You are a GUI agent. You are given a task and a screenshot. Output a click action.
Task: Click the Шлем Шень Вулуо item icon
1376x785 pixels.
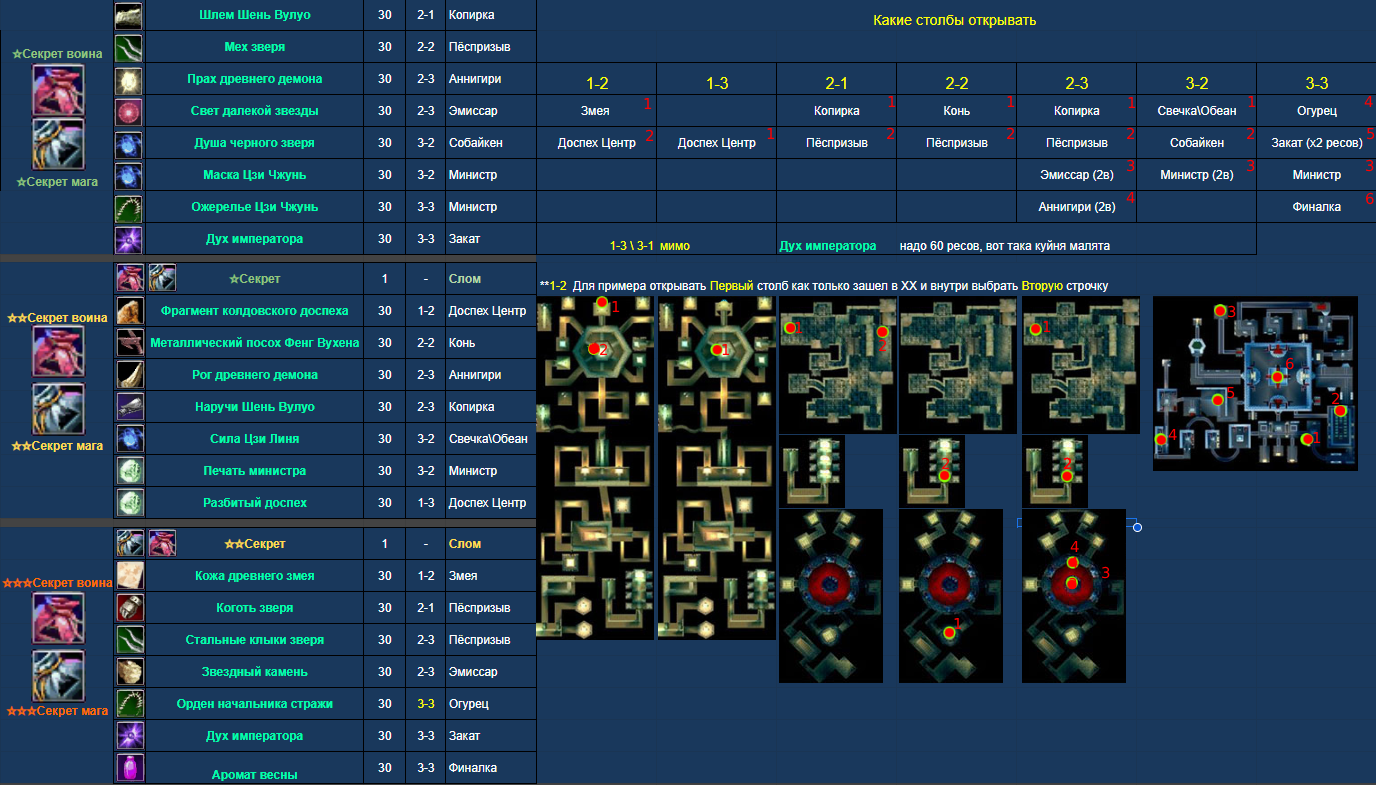click(x=129, y=15)
